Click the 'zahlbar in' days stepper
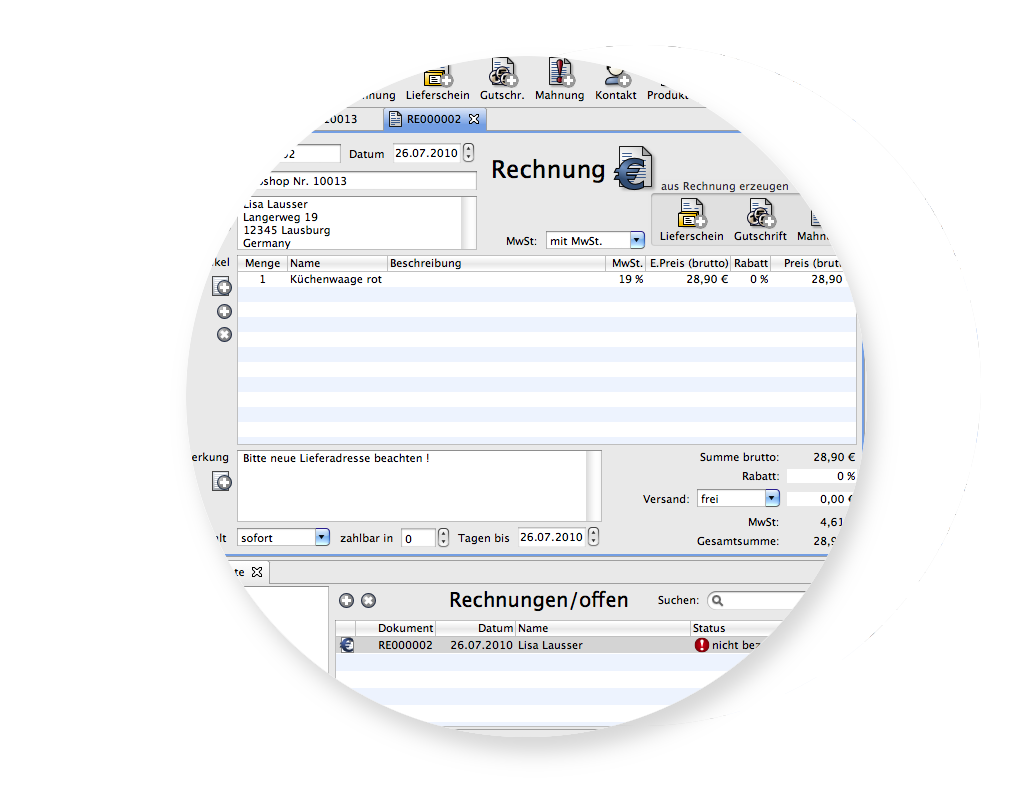 click(x=444, y=538)
